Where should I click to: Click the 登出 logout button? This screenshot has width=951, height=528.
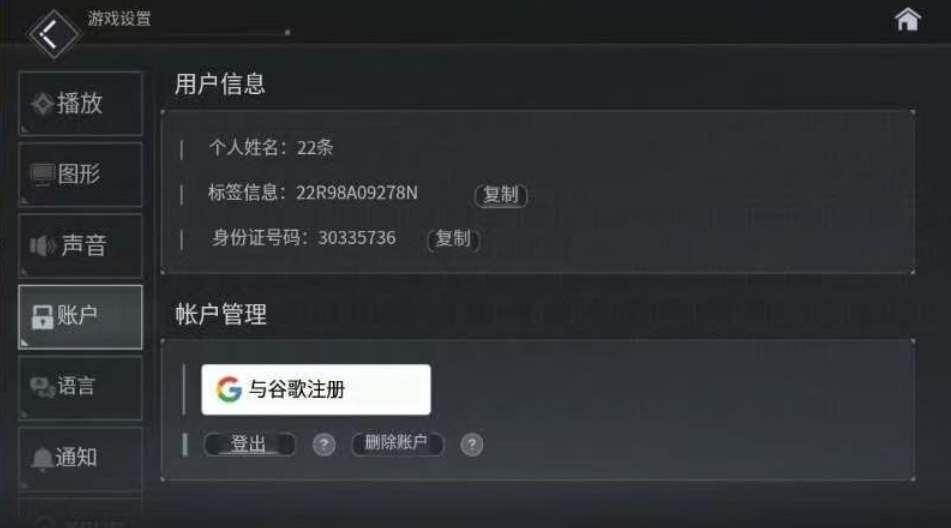click(x=249, y=444)
